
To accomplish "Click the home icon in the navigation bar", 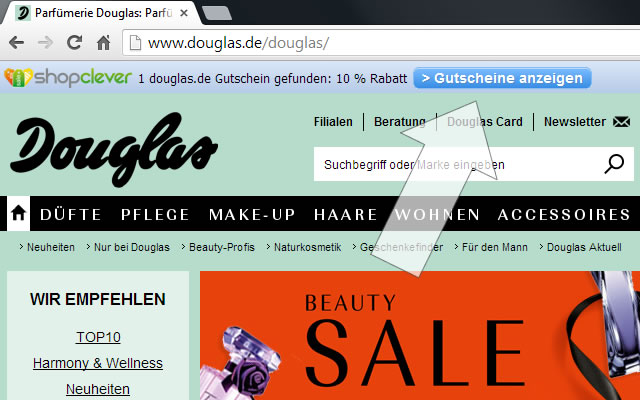I will (x=18, y=213).
